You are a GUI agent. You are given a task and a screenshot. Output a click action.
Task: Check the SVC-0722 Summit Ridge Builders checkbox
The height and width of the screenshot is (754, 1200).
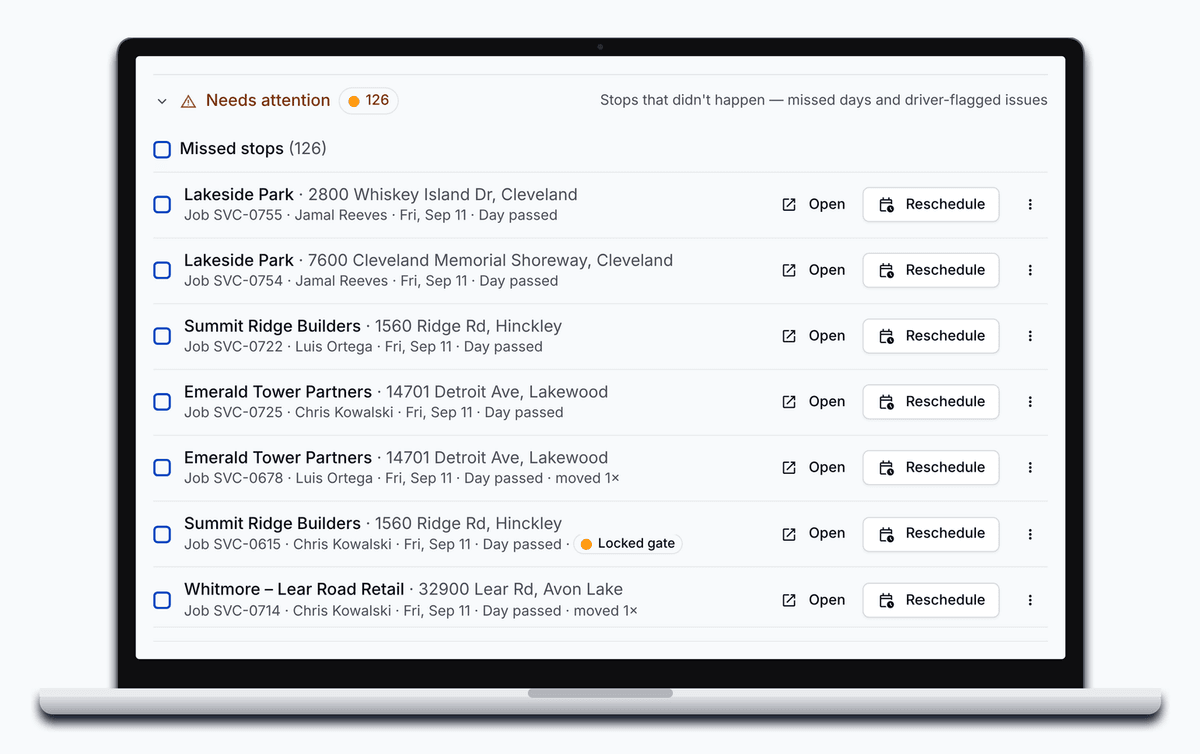tap(162, 336)
